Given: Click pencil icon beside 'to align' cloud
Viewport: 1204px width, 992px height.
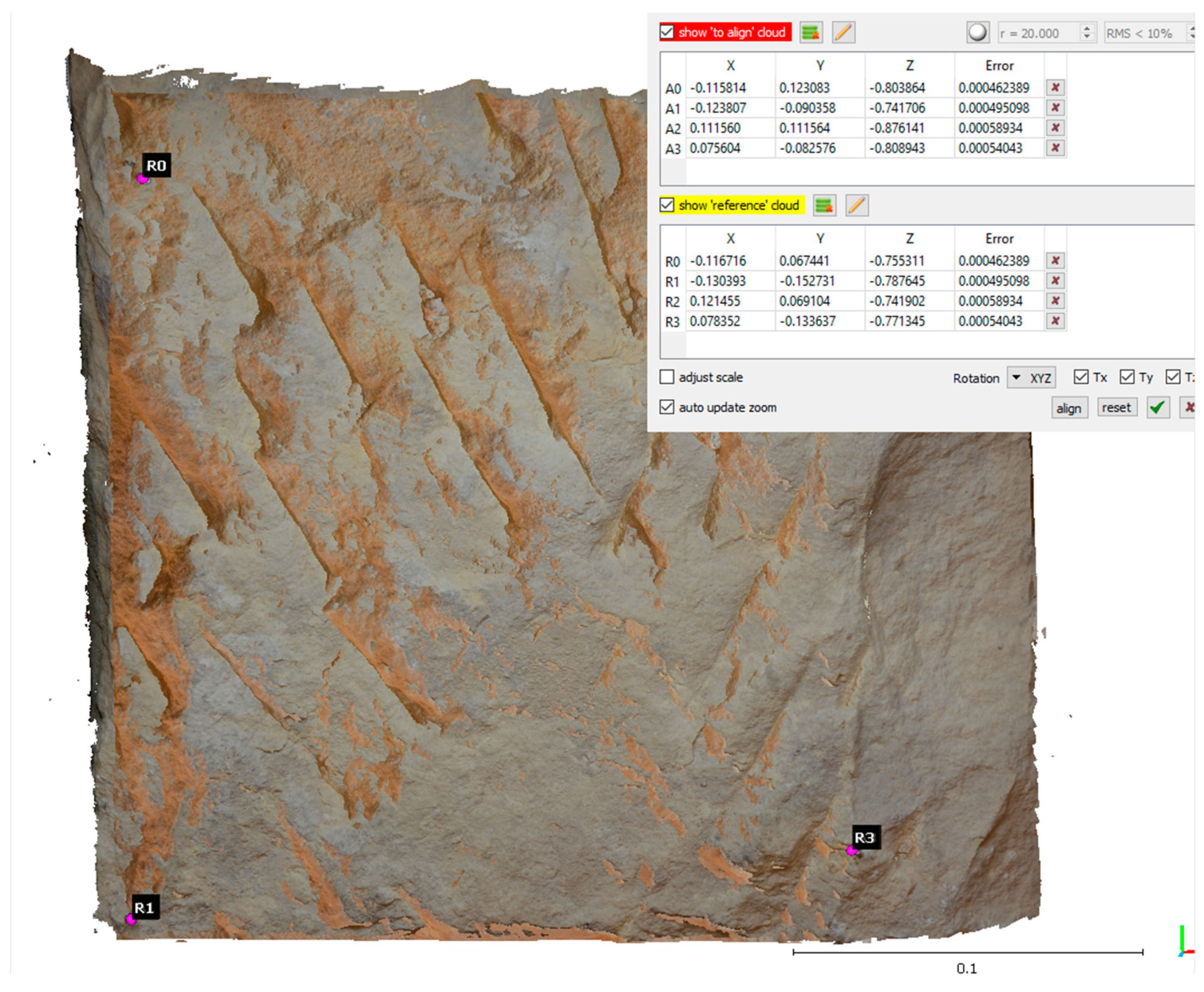Looking at the screenshot, I should (843, 32).
